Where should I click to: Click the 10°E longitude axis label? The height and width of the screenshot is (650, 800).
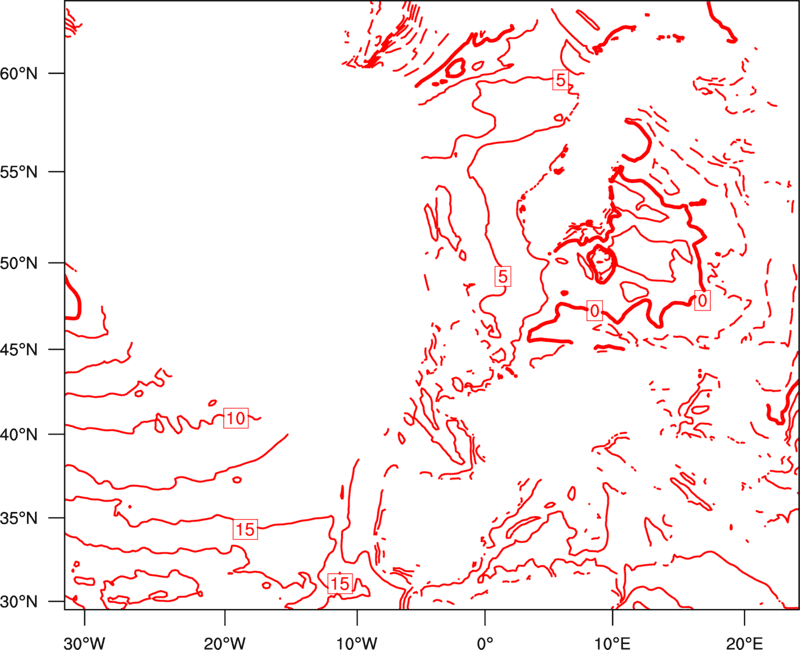612,643
